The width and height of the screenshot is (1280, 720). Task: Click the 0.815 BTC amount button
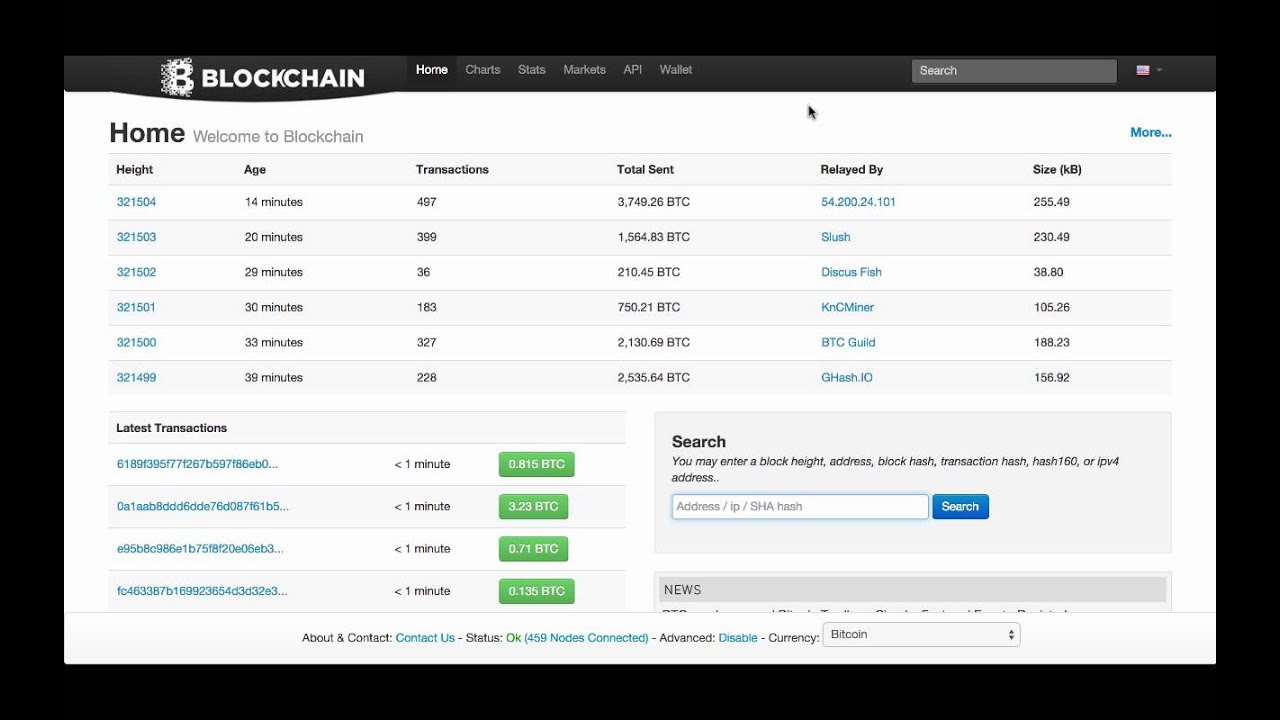tap(537, 464)
